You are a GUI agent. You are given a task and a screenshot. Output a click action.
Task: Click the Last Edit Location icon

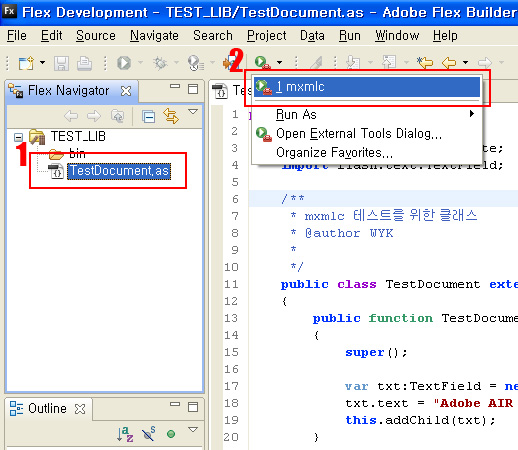coord(425,62)
